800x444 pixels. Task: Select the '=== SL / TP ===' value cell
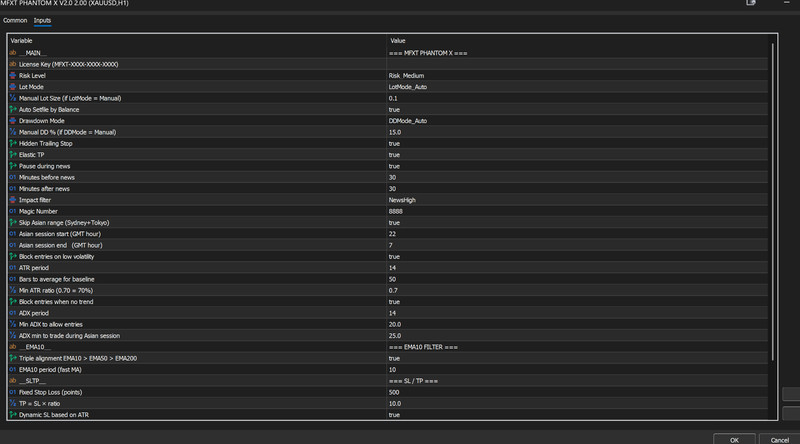[x=577, y=381]
